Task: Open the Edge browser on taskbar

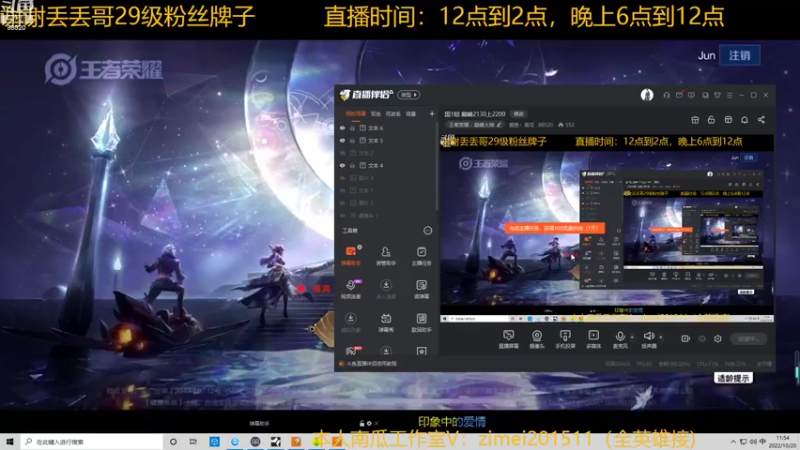Action: tap(235, 442)
